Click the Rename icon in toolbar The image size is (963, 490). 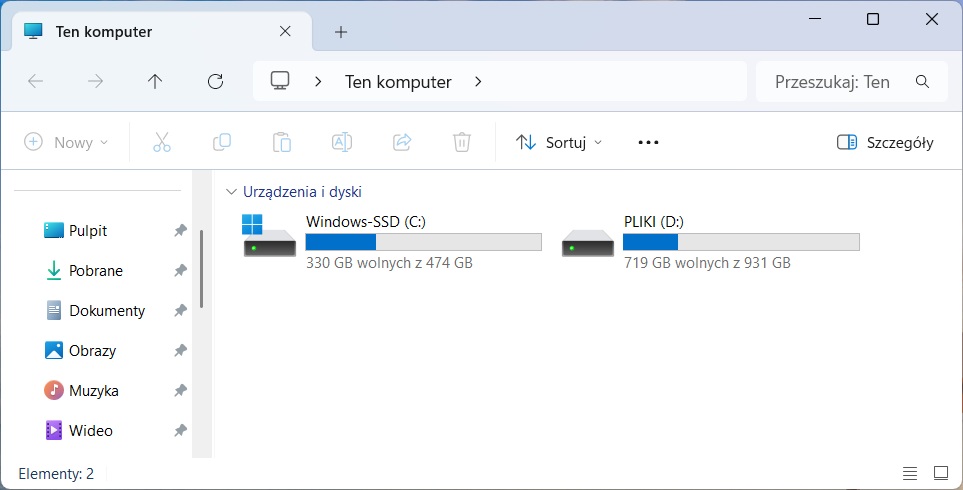coord(342,142)
